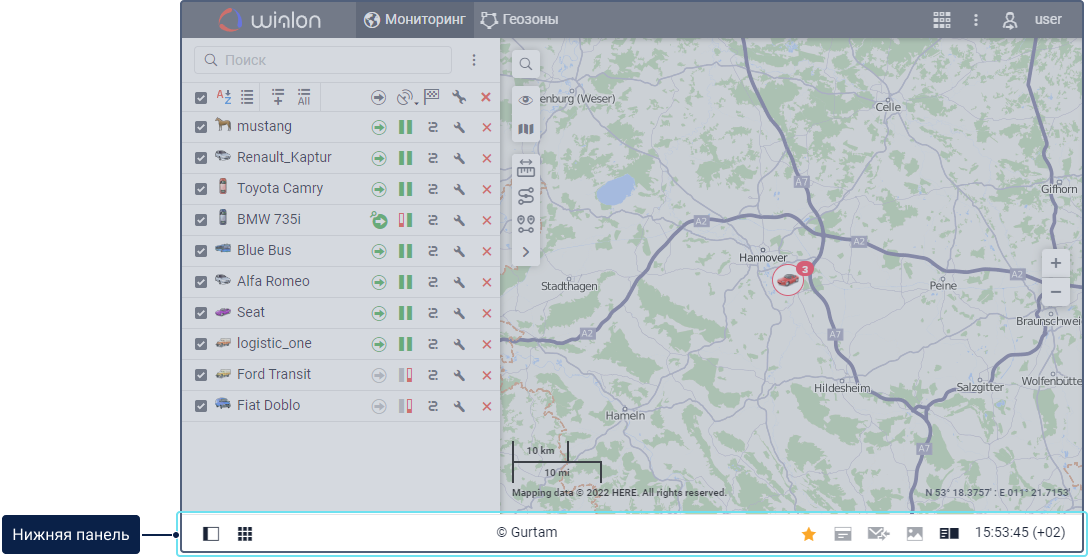Toggle the select-all units checkbox
Screen dimensions: 1088x557
[x=201, y=98]
